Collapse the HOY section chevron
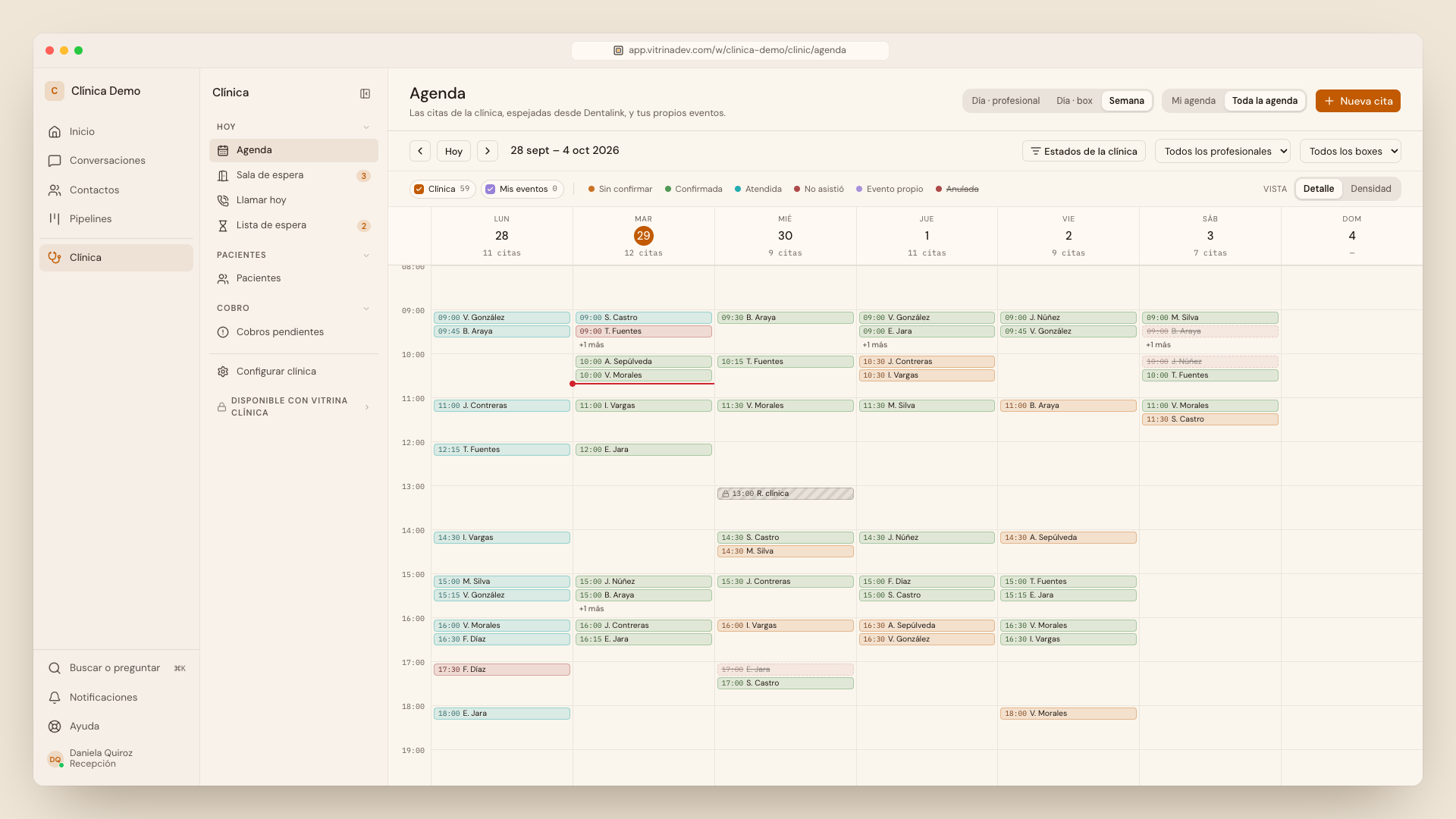 point(366,127)
